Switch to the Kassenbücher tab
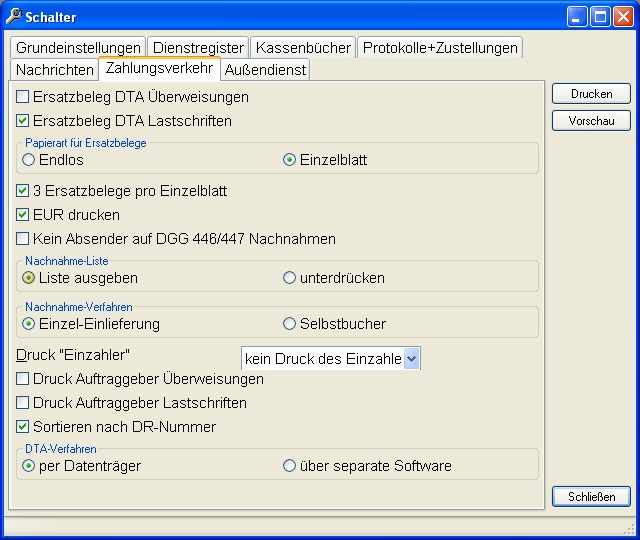This screenshot has height=540, width=640. [x=303, y=47]
